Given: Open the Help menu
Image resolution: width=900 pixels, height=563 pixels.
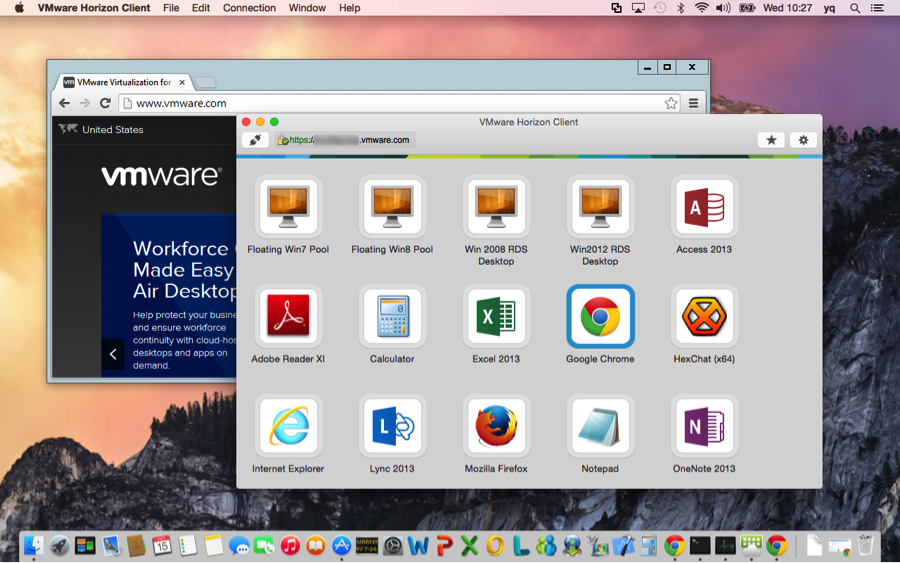Looking at the screenshot, I should coord(350,8).
